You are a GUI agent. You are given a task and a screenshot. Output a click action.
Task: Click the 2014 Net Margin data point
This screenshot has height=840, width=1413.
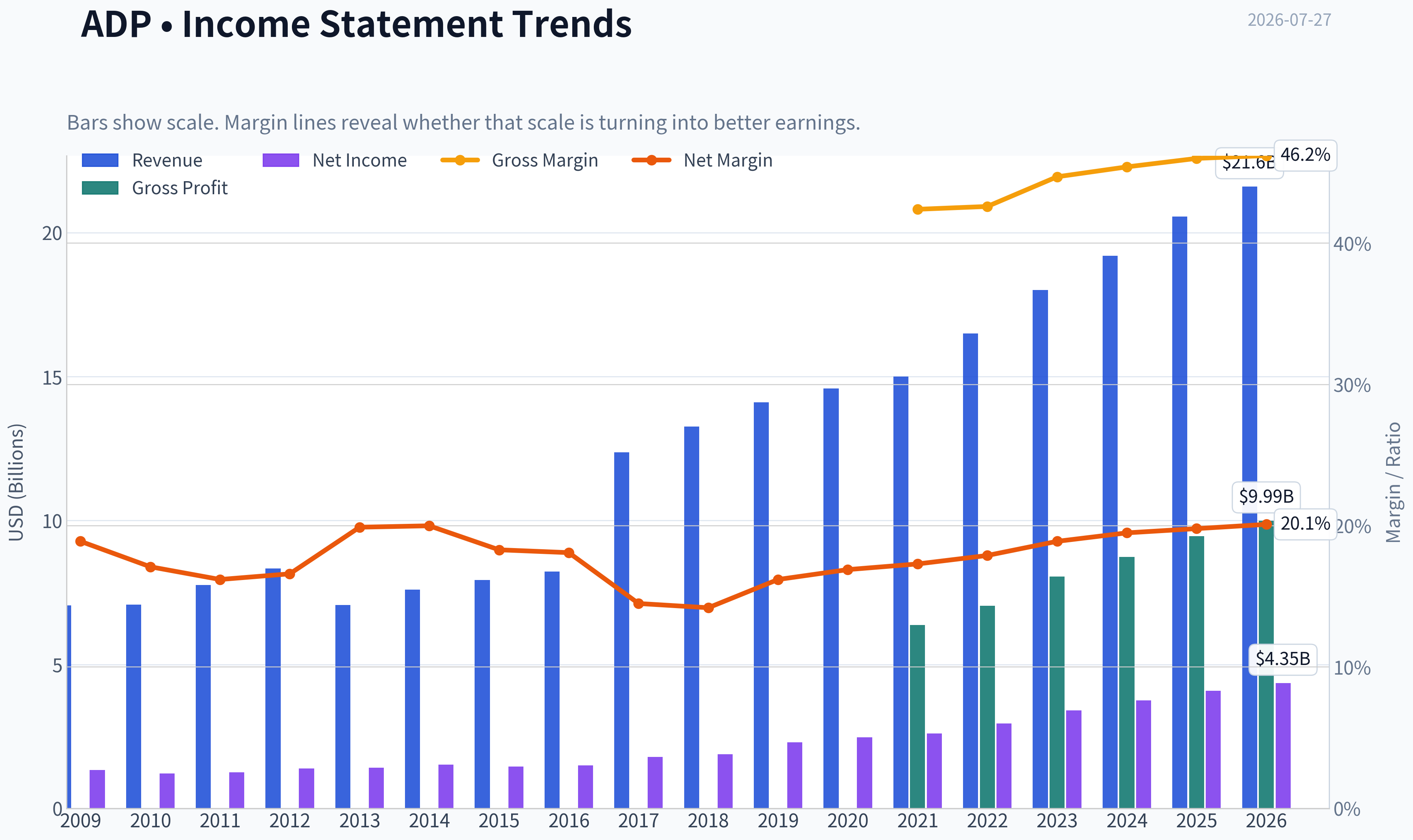tap(430, 526)
